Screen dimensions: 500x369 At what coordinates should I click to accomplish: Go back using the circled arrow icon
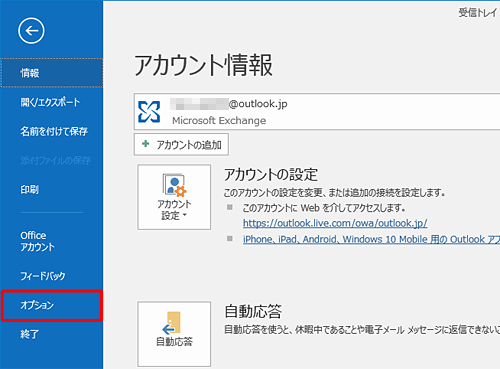(x=31, y=31)
